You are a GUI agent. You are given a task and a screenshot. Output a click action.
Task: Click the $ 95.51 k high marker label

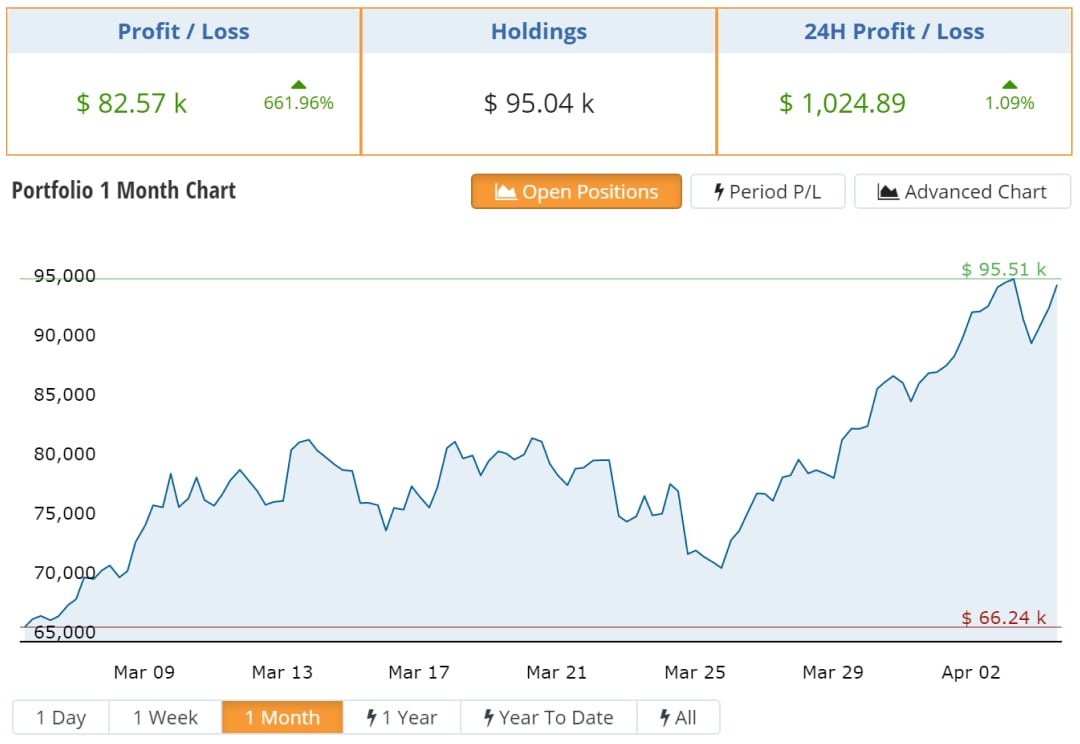pyautogui.click(x=1003, y=269)
